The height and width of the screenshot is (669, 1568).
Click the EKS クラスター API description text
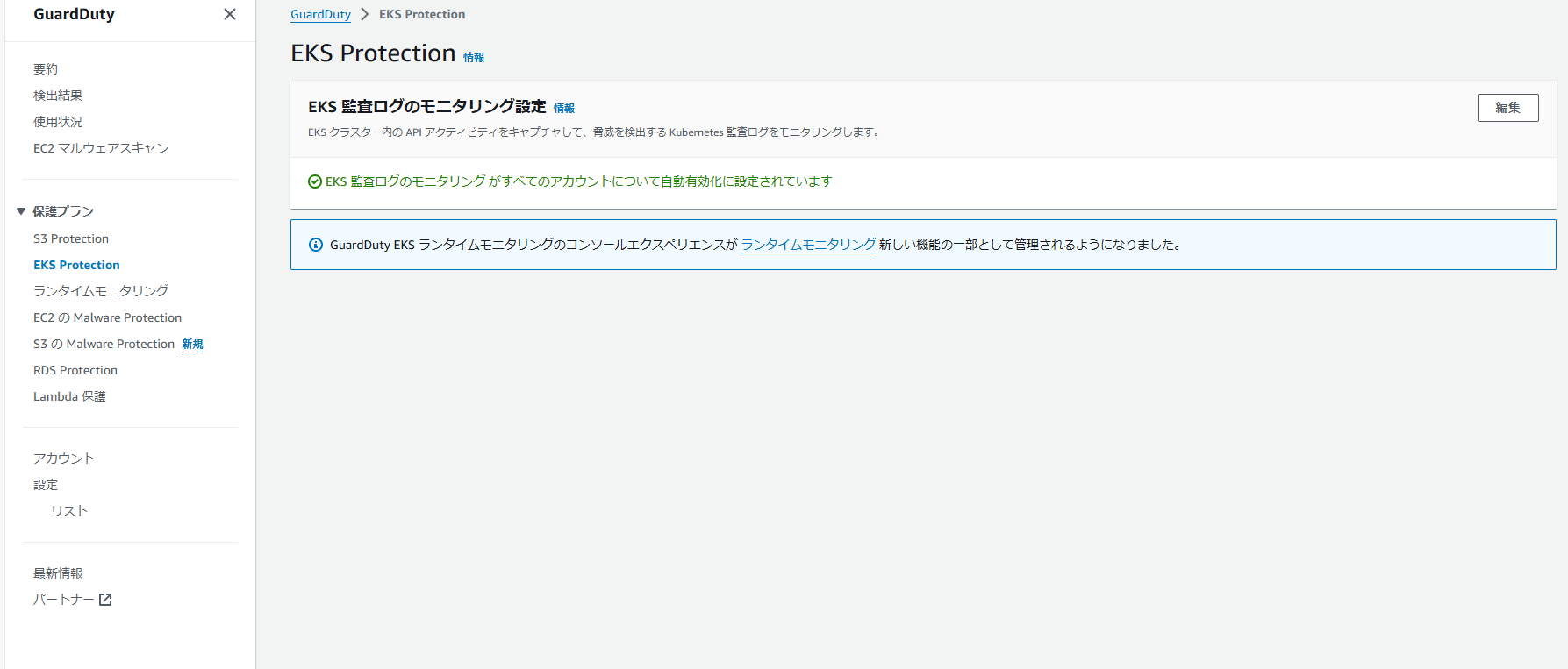click(593, 132)
